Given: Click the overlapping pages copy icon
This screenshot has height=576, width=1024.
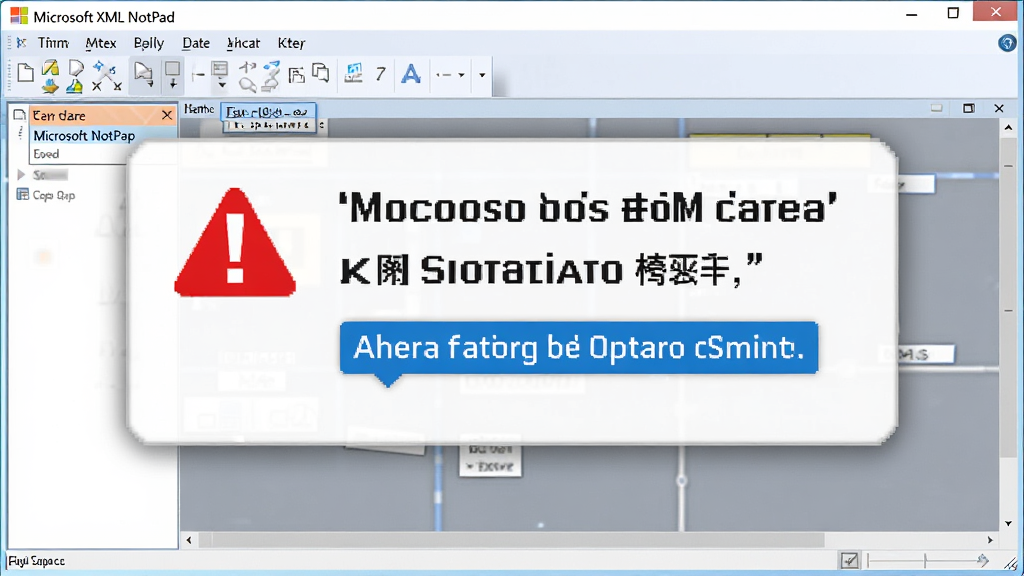Looking at the screenshot, I should (x=321, y=72).
